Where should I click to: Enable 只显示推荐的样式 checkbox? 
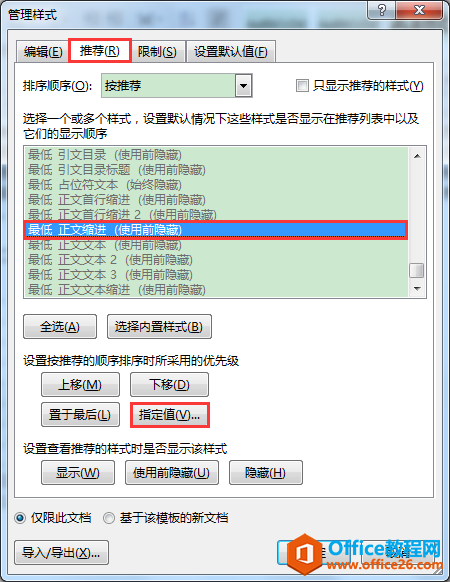click(x=302, y=86)
